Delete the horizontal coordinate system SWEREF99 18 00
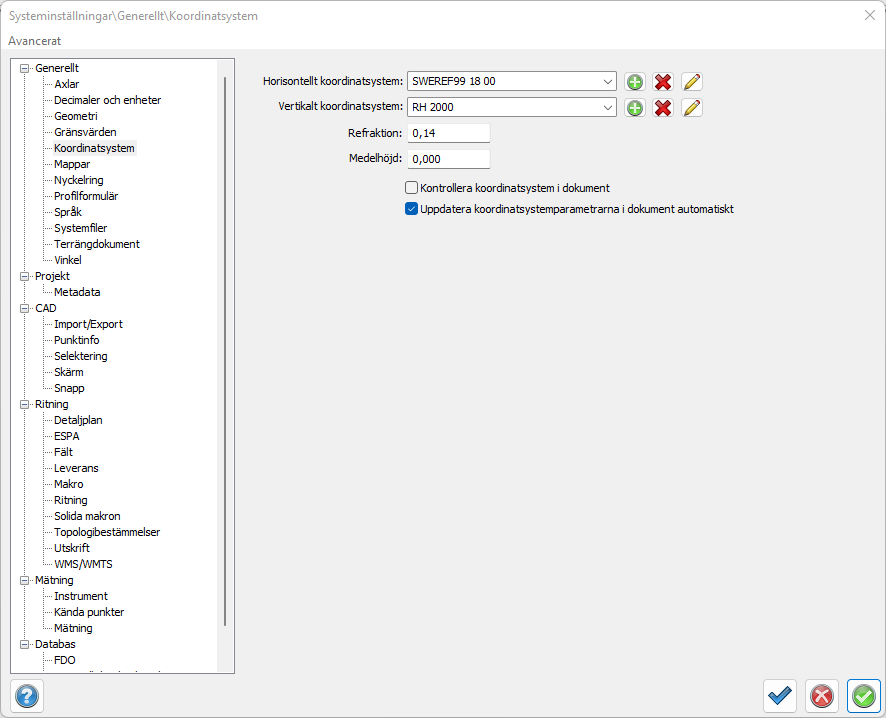 pos(663,82)
